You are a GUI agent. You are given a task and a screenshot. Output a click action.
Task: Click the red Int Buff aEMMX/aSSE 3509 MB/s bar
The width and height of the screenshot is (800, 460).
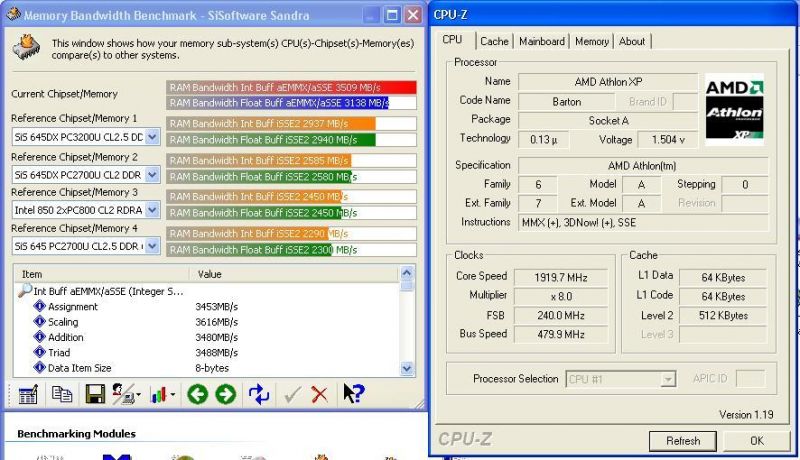pyautogui.click(x=291, y=87)
